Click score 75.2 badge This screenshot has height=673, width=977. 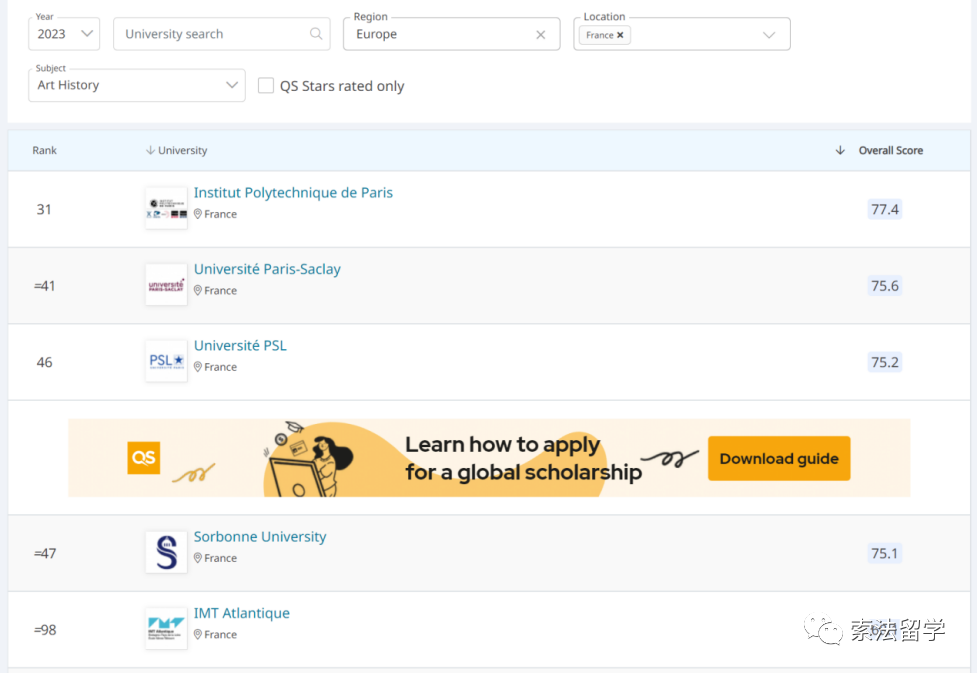pyautogui.click(x=885, y=362)
